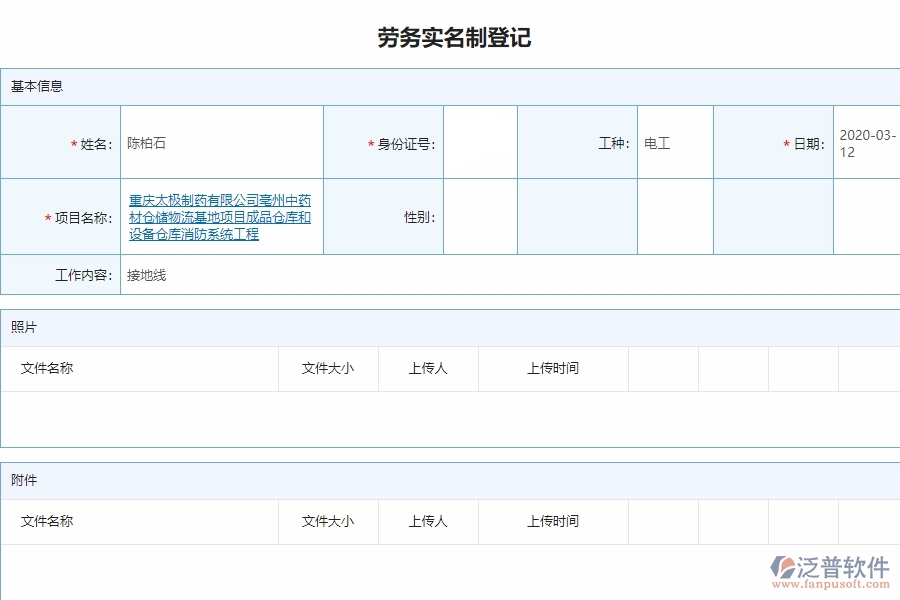This screenshot has width=900, height=600.
Task: Expand the 附件 section header
Action: point(24,480)
